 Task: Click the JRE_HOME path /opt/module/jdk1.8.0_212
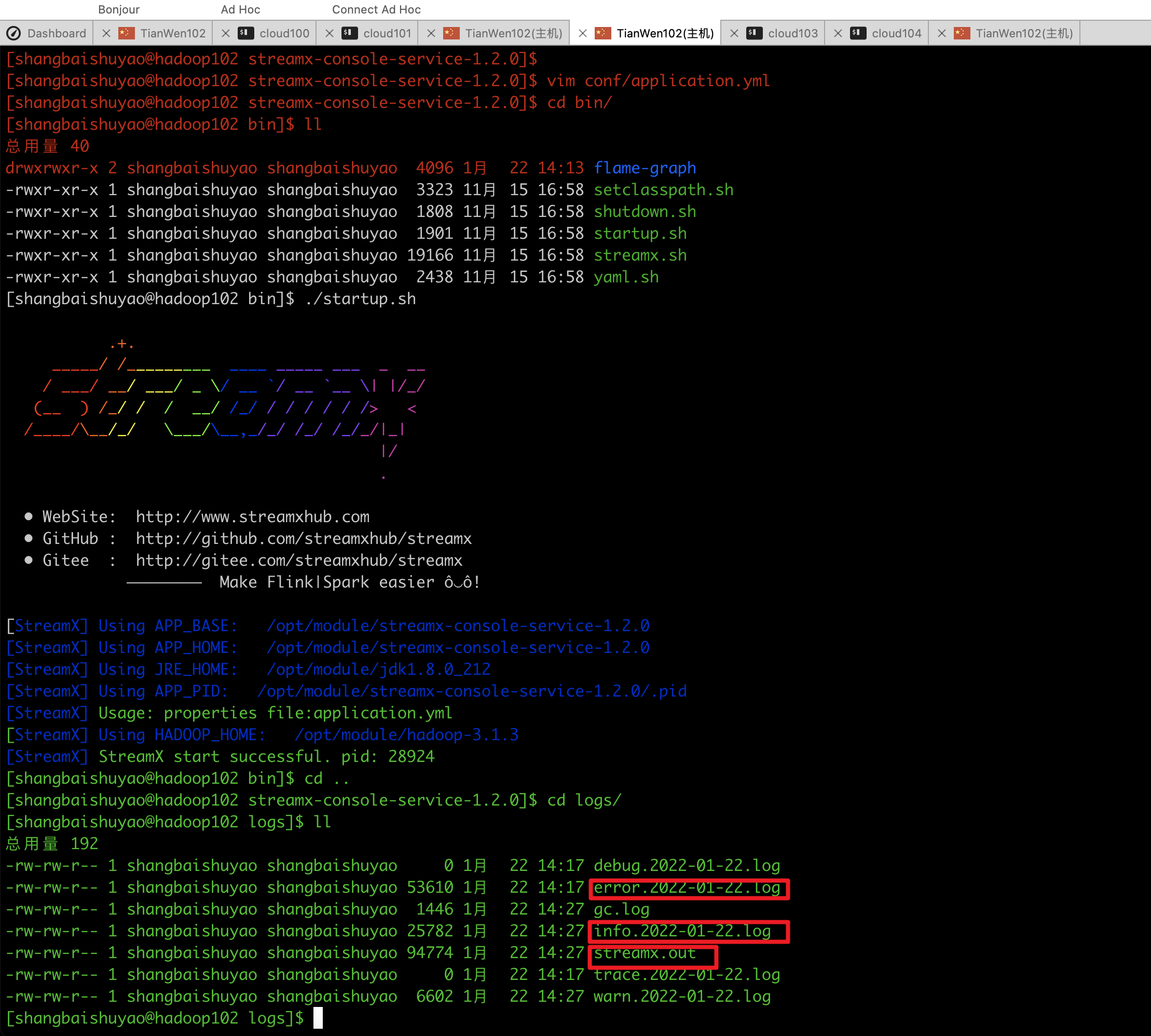(378, 669)
